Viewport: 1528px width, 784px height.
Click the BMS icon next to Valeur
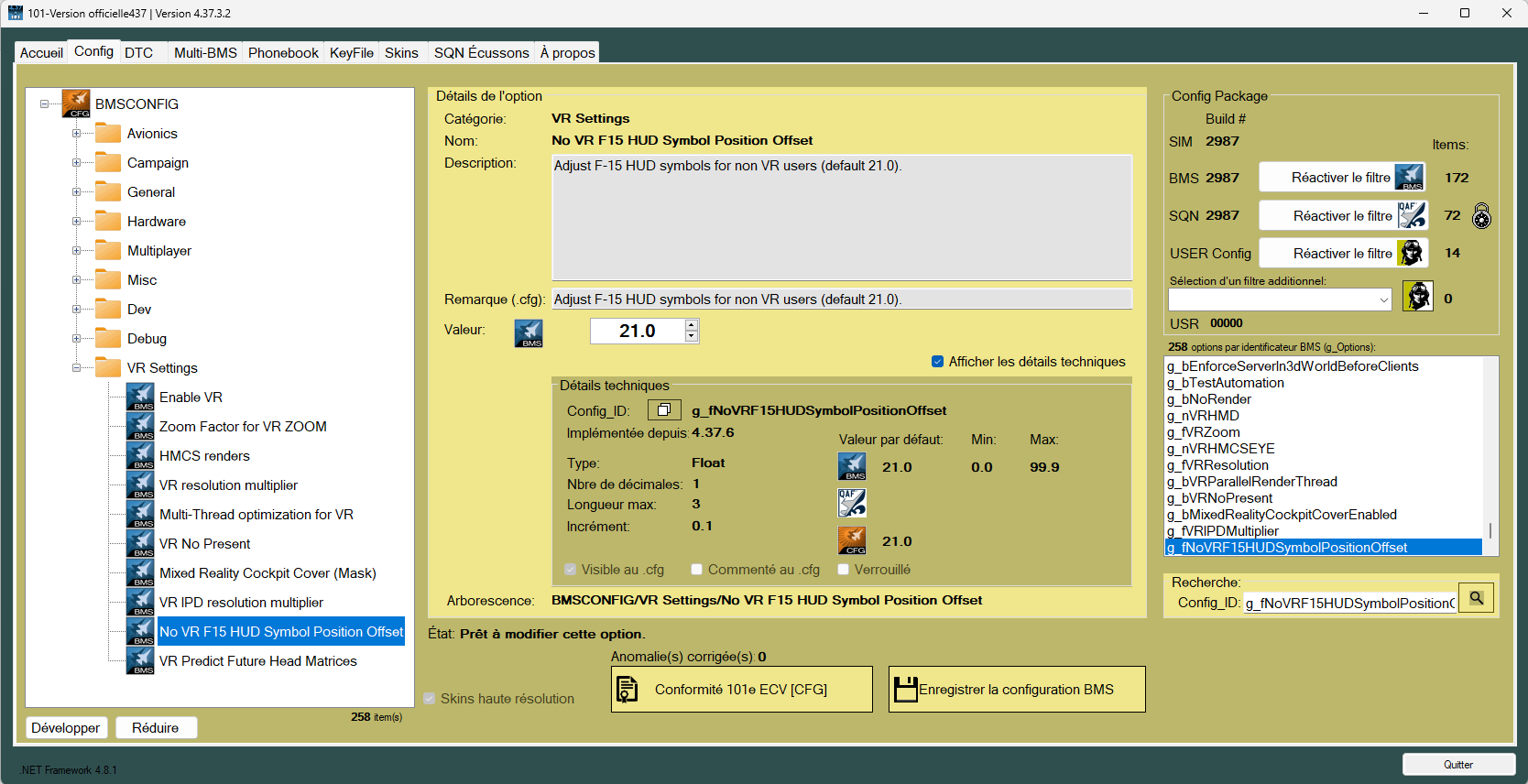pyautogui.click(x=529, y=332)
